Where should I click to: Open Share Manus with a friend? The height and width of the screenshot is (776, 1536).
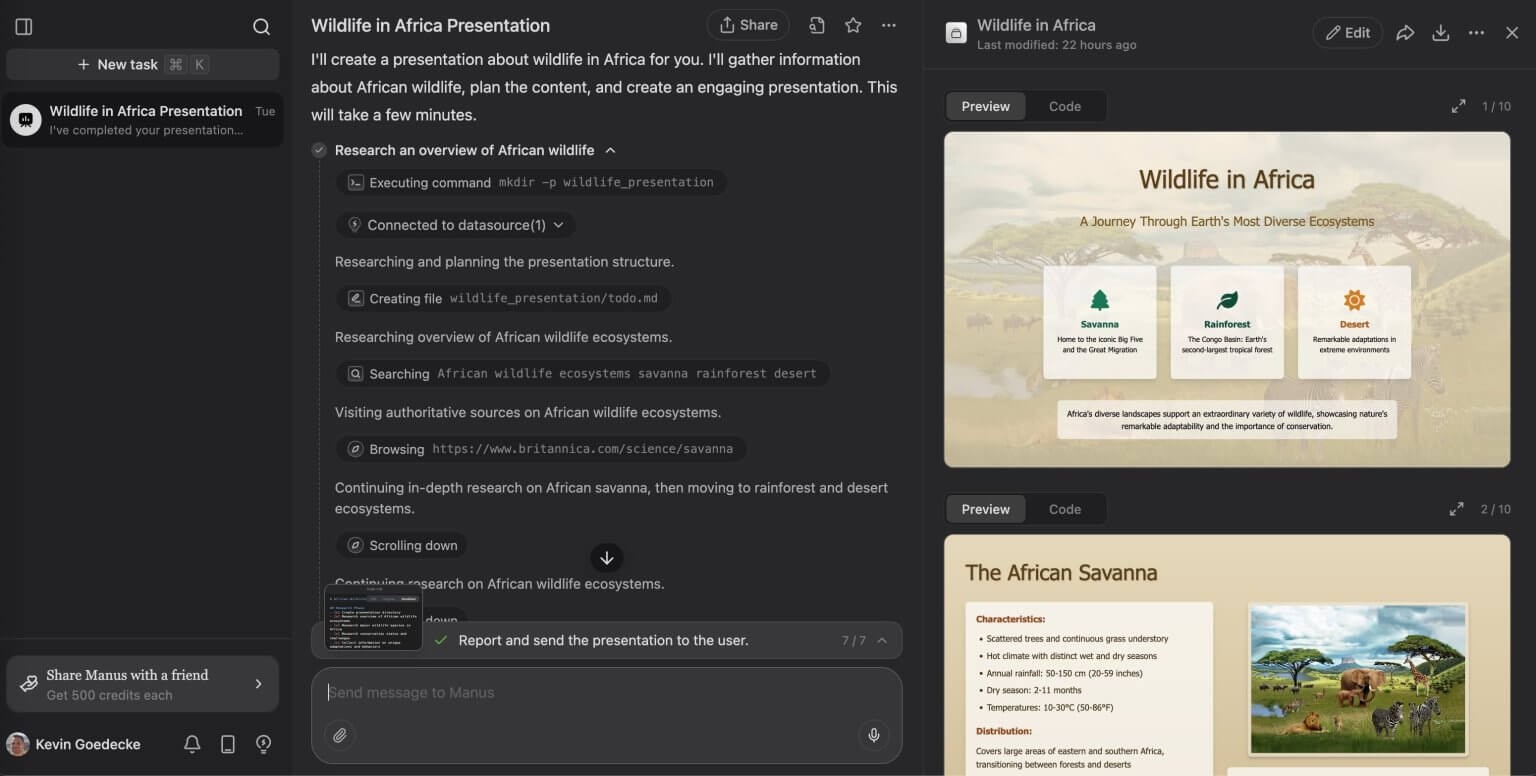point(142,684)
